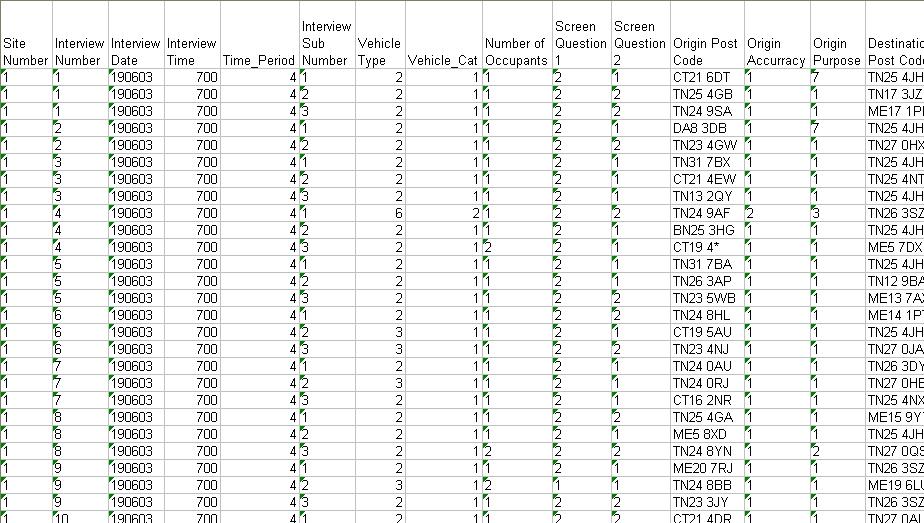The height and width of the screenshot is (523, 924).
Task: Click the cell with TN13 2QY
Action: [x=708, y=196]
